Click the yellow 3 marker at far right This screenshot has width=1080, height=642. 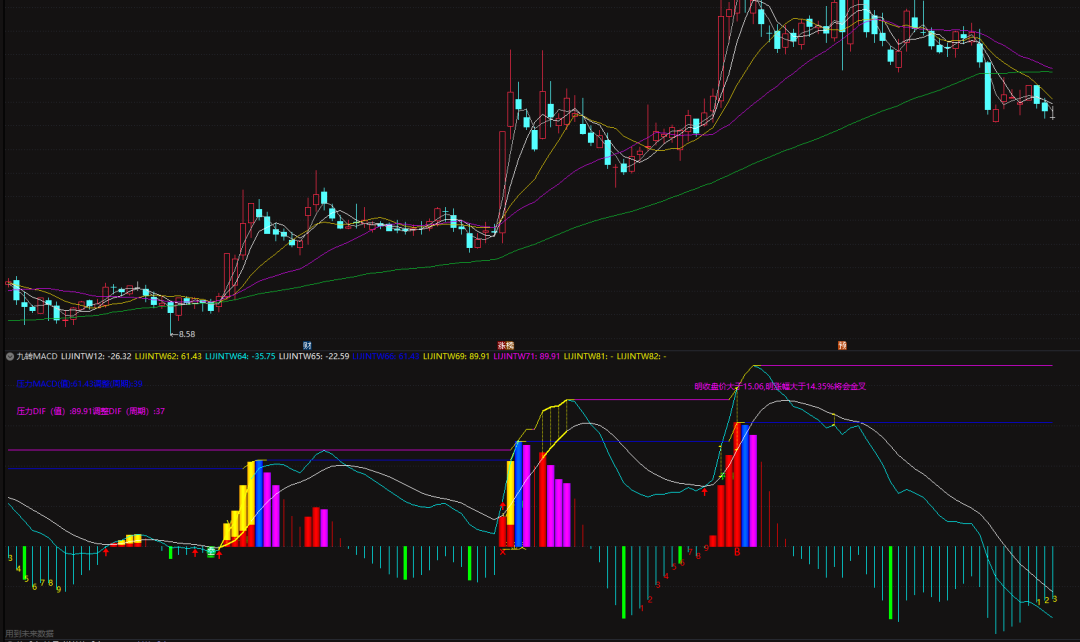tap(1055, 599)
